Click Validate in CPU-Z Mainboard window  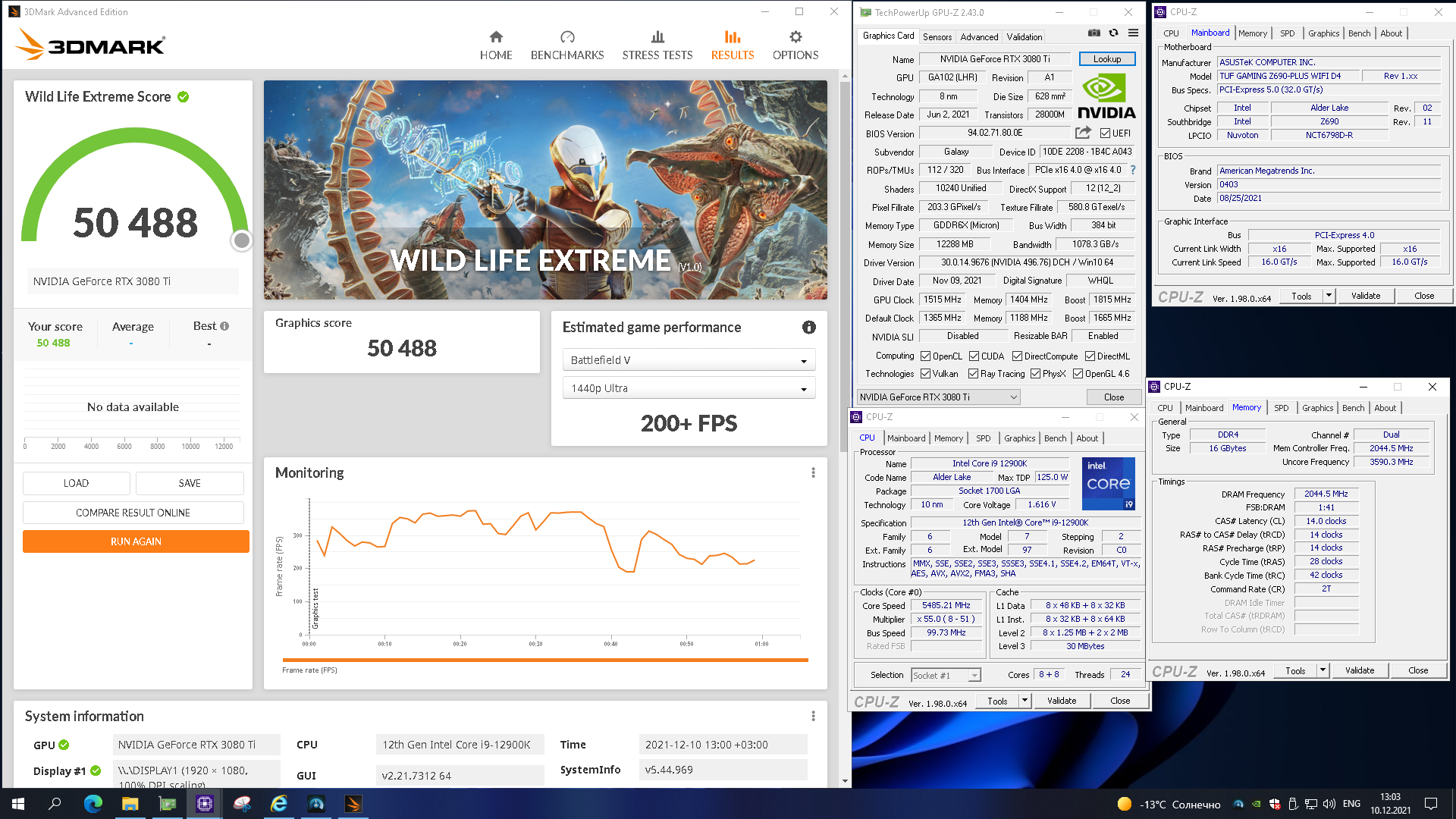1365,296
